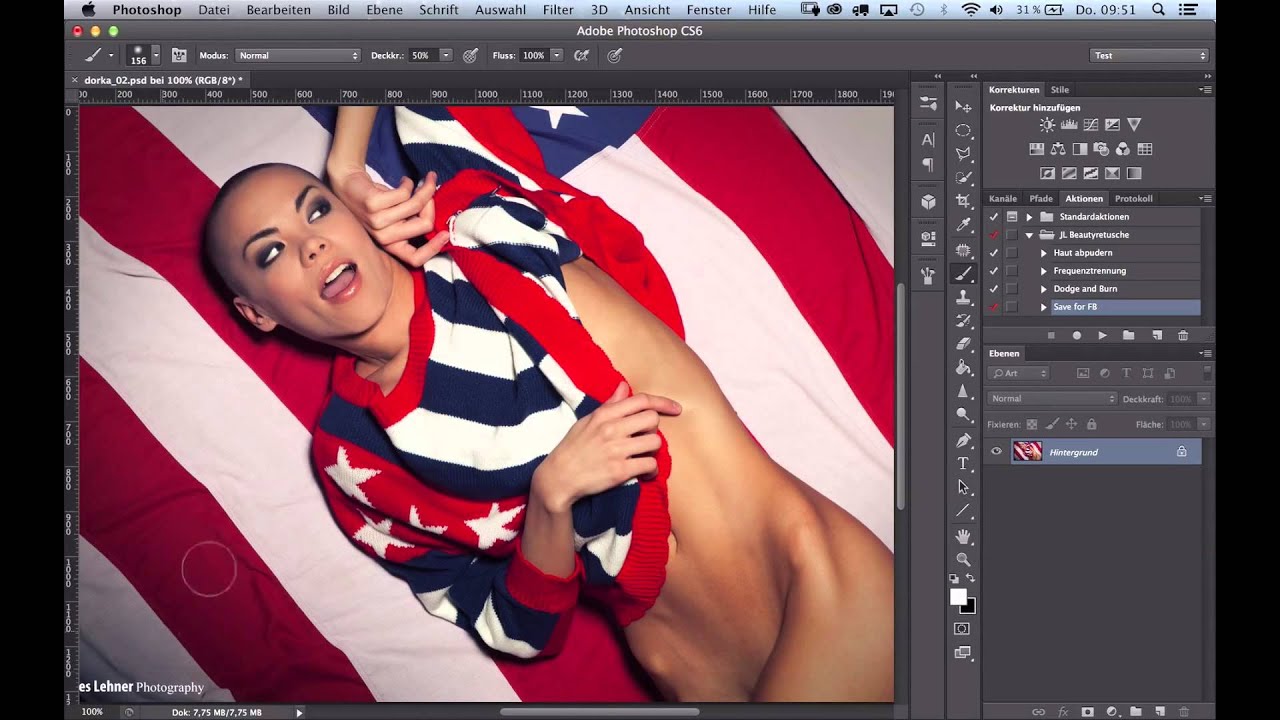1280x720 pixels.
Task: Select the Elliptical Marquee tool
Action: 963,130
